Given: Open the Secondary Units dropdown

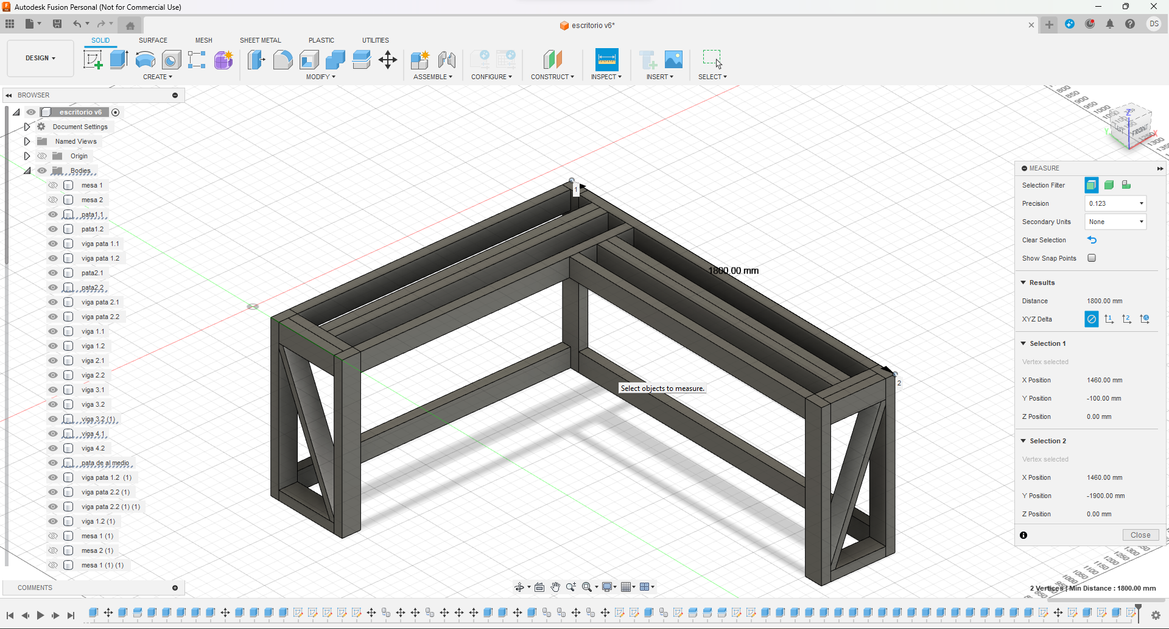Looking at the screenshot, I should coord(1115,222).
